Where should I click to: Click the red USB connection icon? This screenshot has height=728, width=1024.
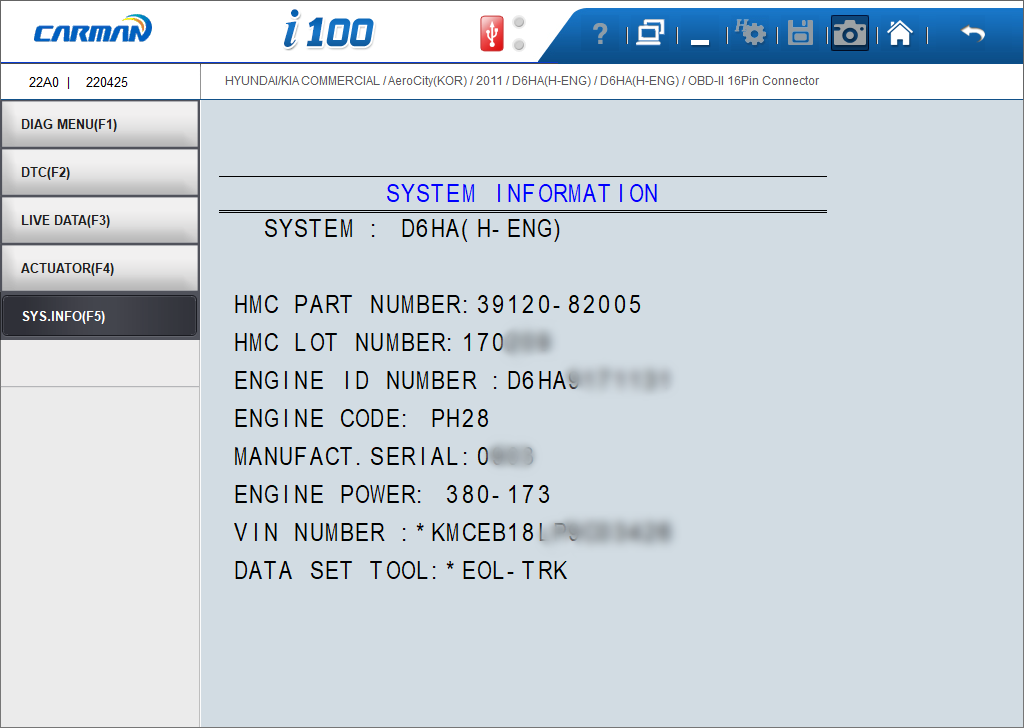pyautogui.click(x=492, y=33)
